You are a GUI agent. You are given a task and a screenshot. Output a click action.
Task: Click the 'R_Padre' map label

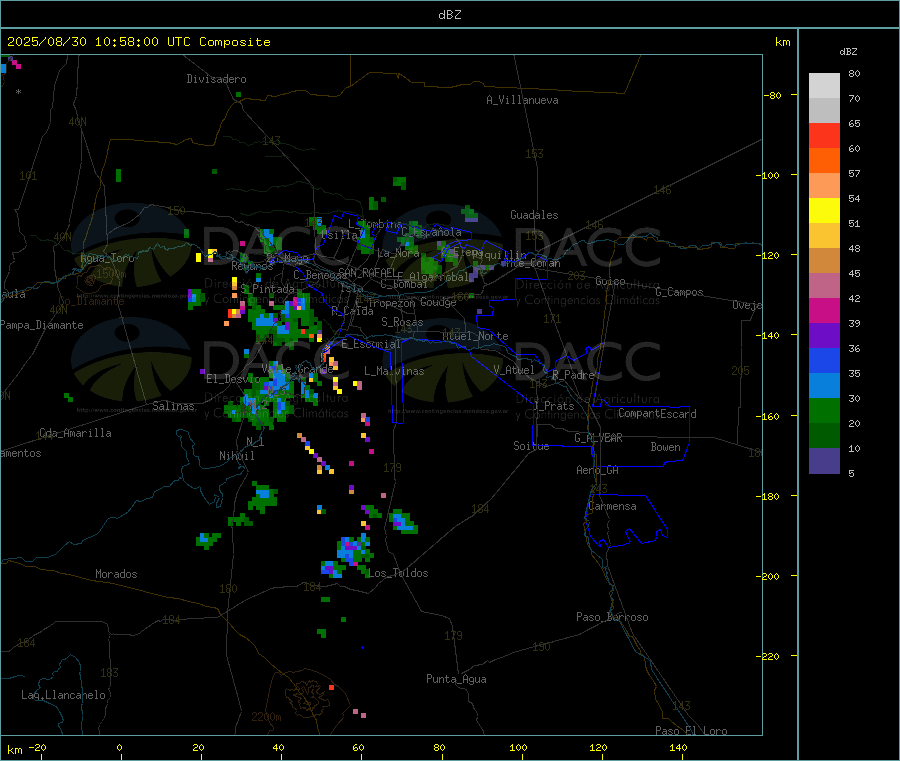[573, 375]
